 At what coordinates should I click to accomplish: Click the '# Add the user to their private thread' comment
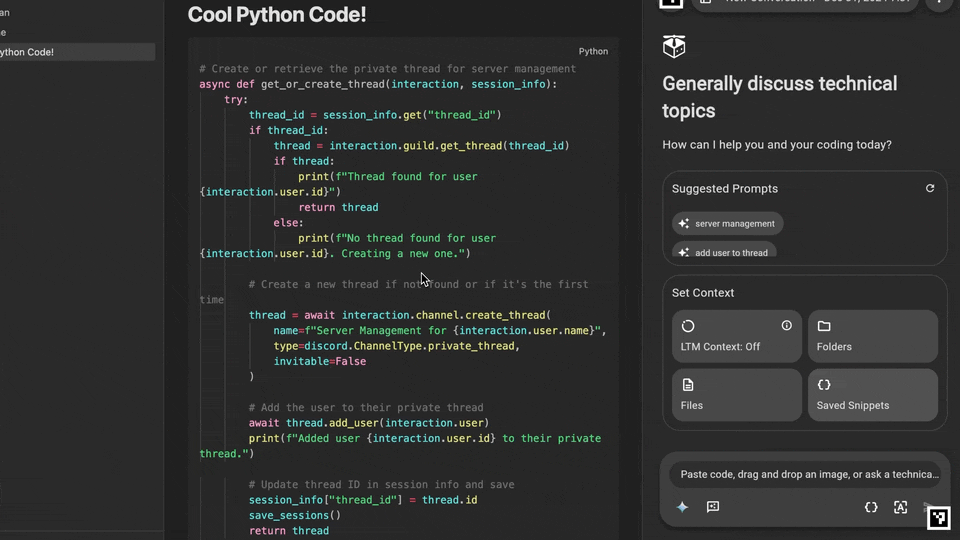point(366,408)
